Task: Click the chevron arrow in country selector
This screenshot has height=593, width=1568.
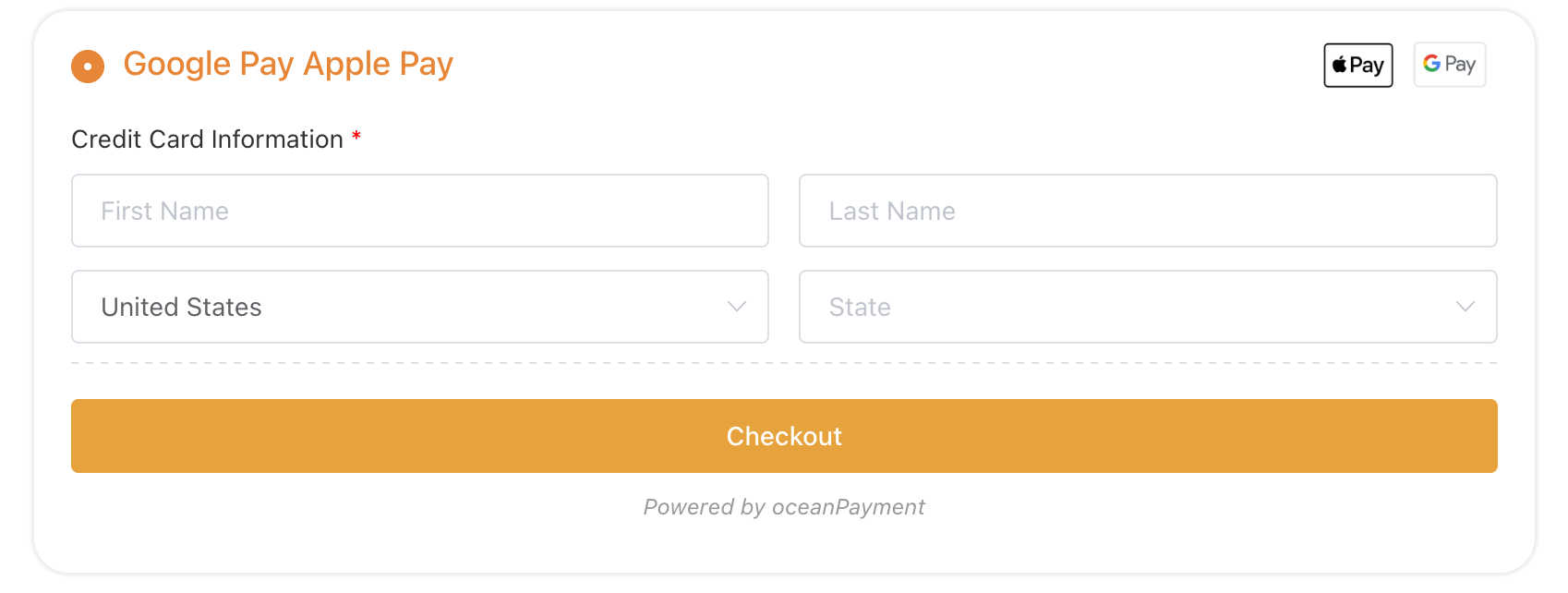Action: pos(736,307)
